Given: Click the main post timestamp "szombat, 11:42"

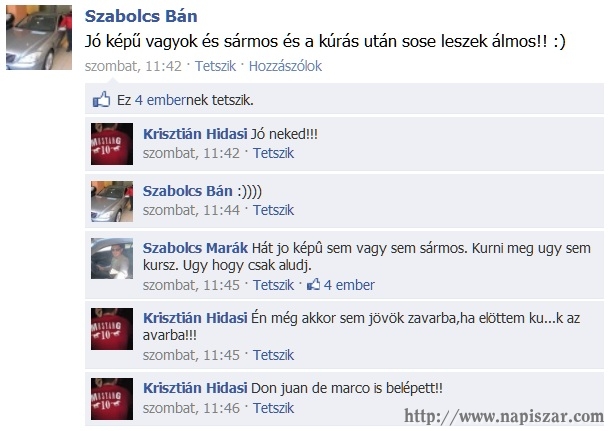Looking at the screenshot, I should click(x=133, y=66).
